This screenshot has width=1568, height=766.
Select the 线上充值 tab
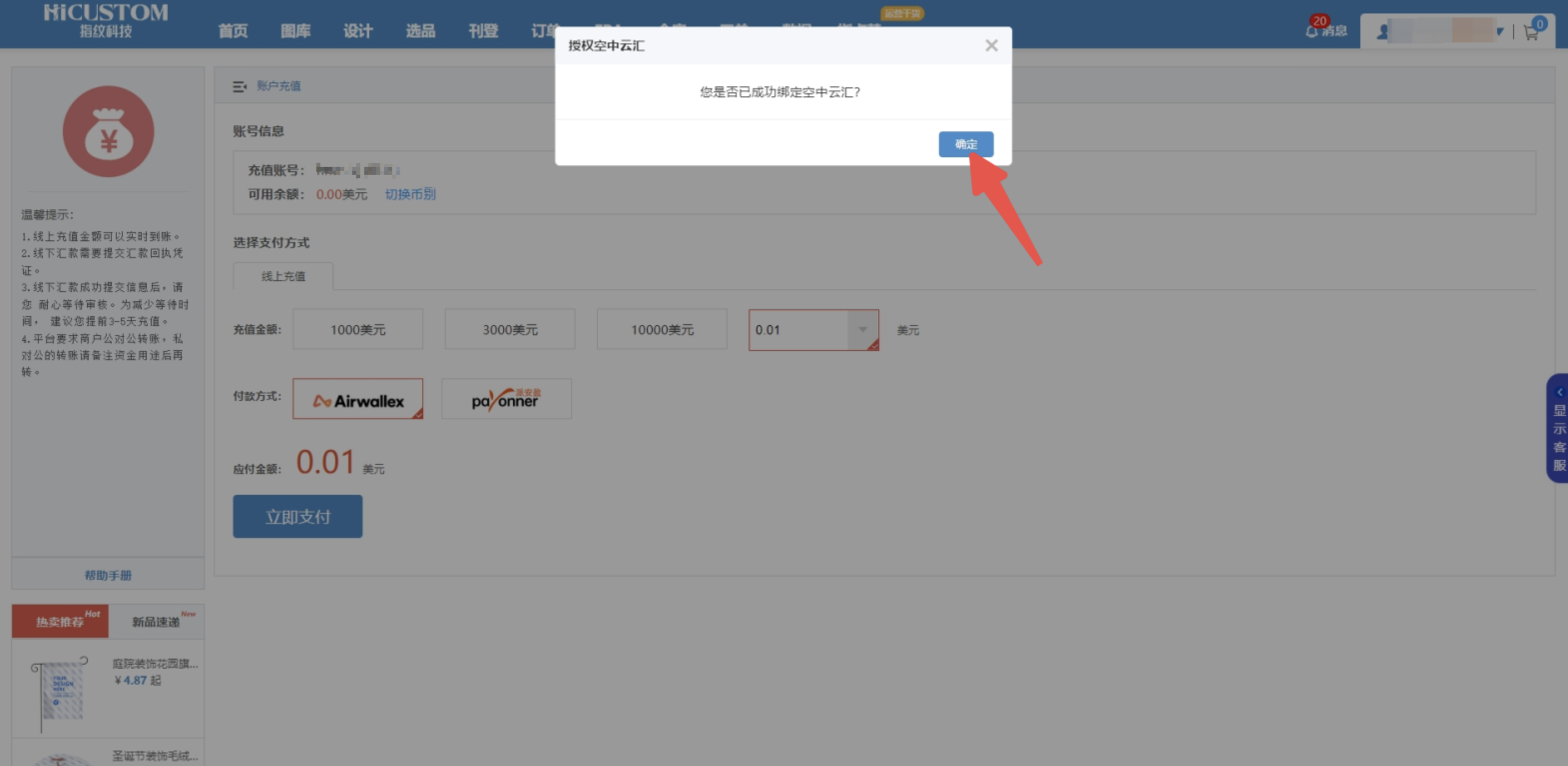[283, 277]
